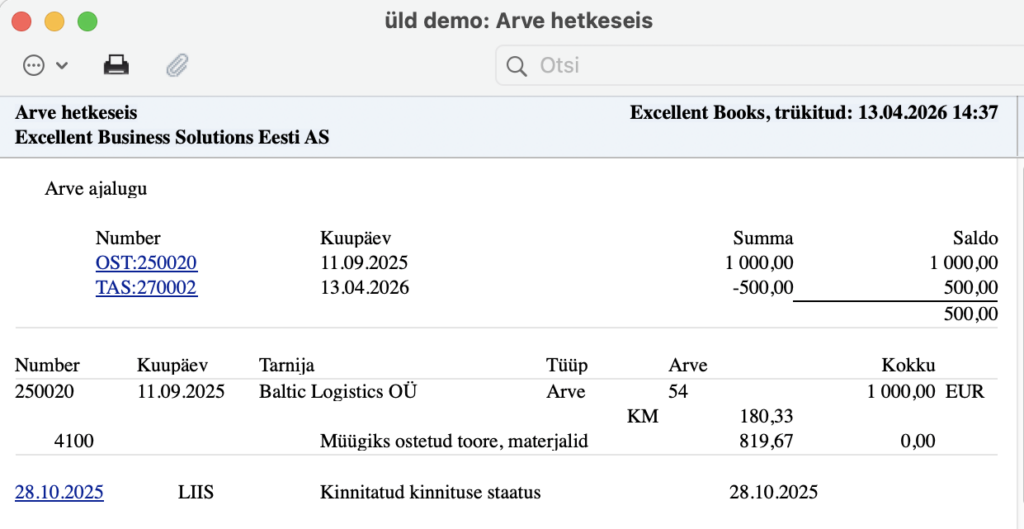
Task: Open attachments with the paperclip icon
Action: (x=177, y=66)
